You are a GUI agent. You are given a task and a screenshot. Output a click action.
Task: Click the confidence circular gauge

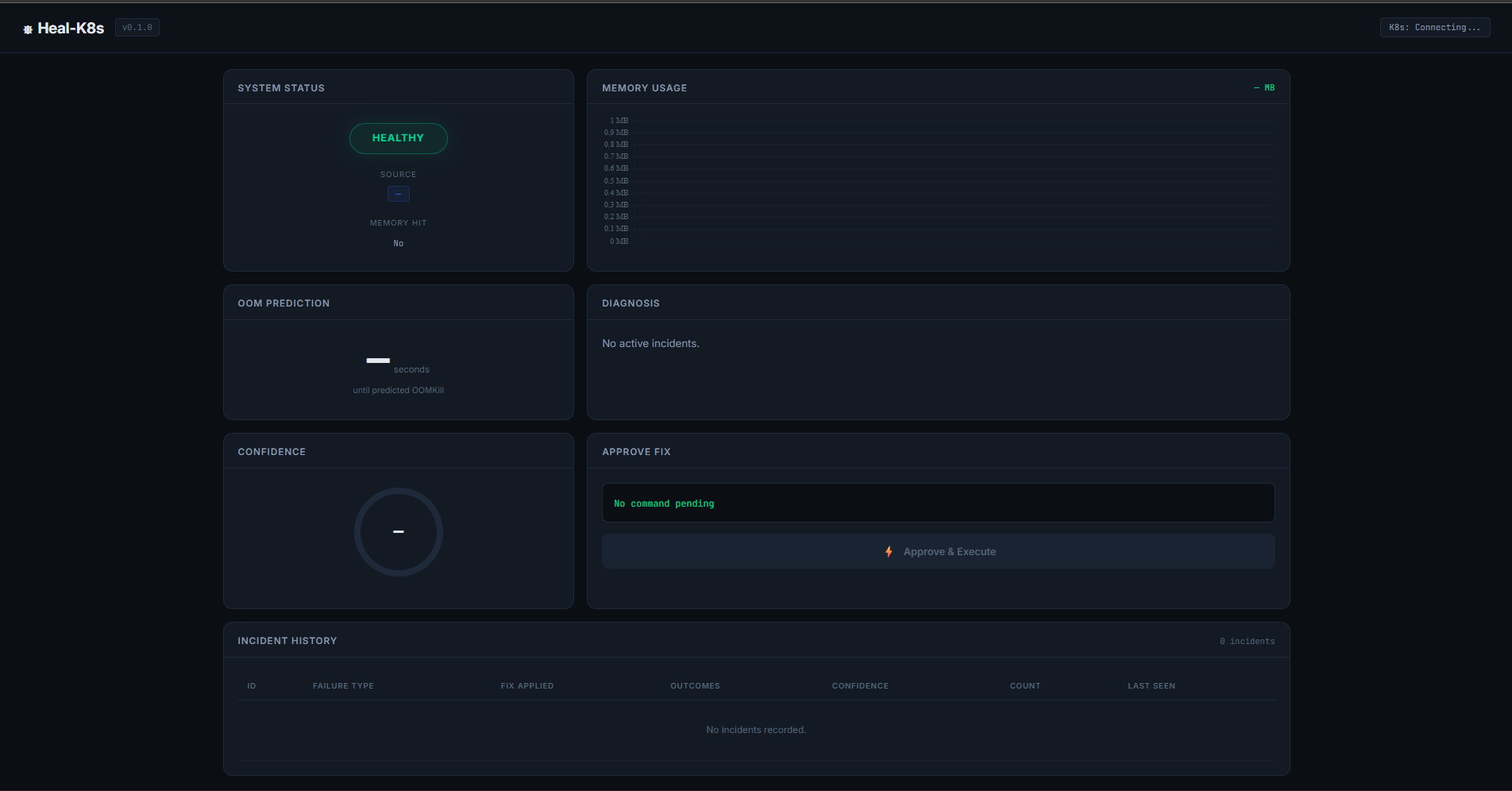[398, 531]
